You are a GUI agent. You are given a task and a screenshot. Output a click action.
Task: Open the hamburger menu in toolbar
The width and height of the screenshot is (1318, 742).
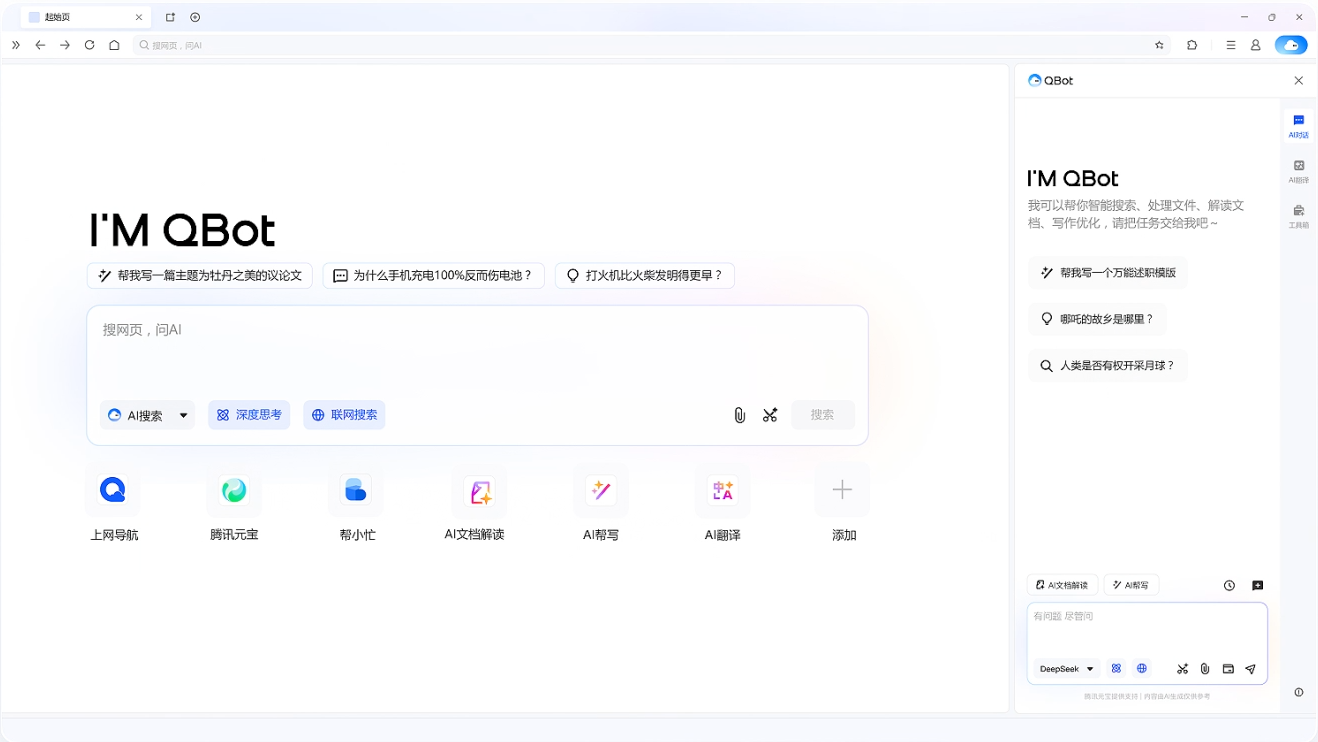tap(1230, 45)
